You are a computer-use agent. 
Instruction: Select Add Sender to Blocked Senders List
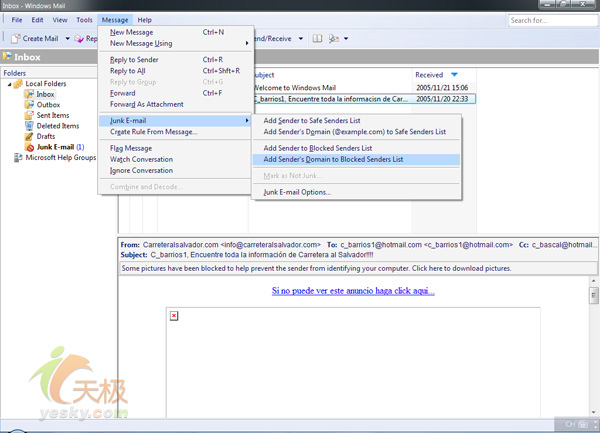pos(356,148)
